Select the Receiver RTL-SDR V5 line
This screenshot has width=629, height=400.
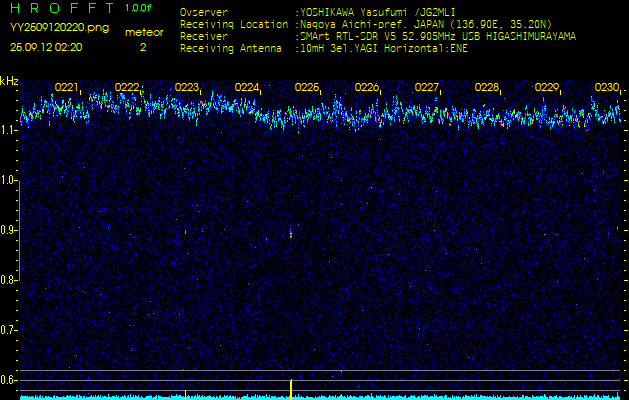[436, 35]
